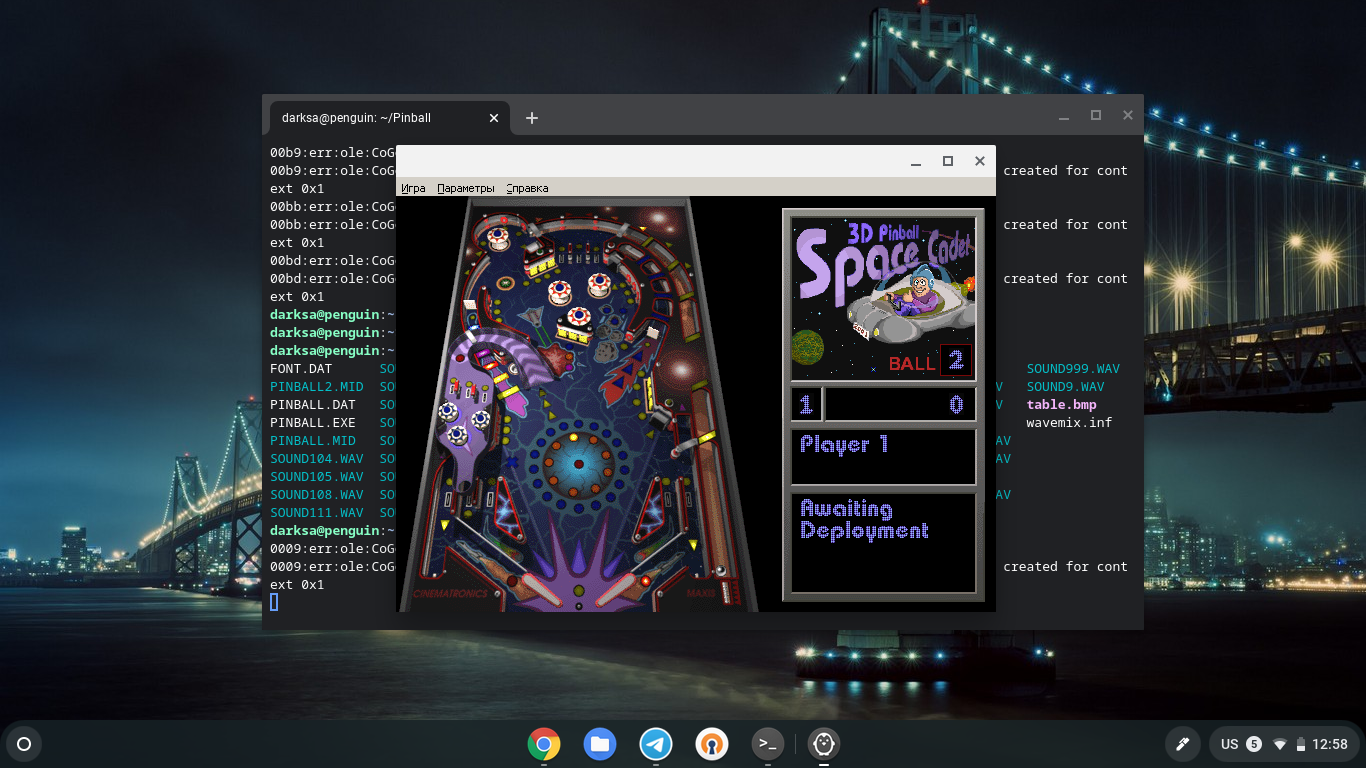Open the Files app from the shelf
Image resolution: width=1366 pixels, height=768 pixels.
pos(600,744)
